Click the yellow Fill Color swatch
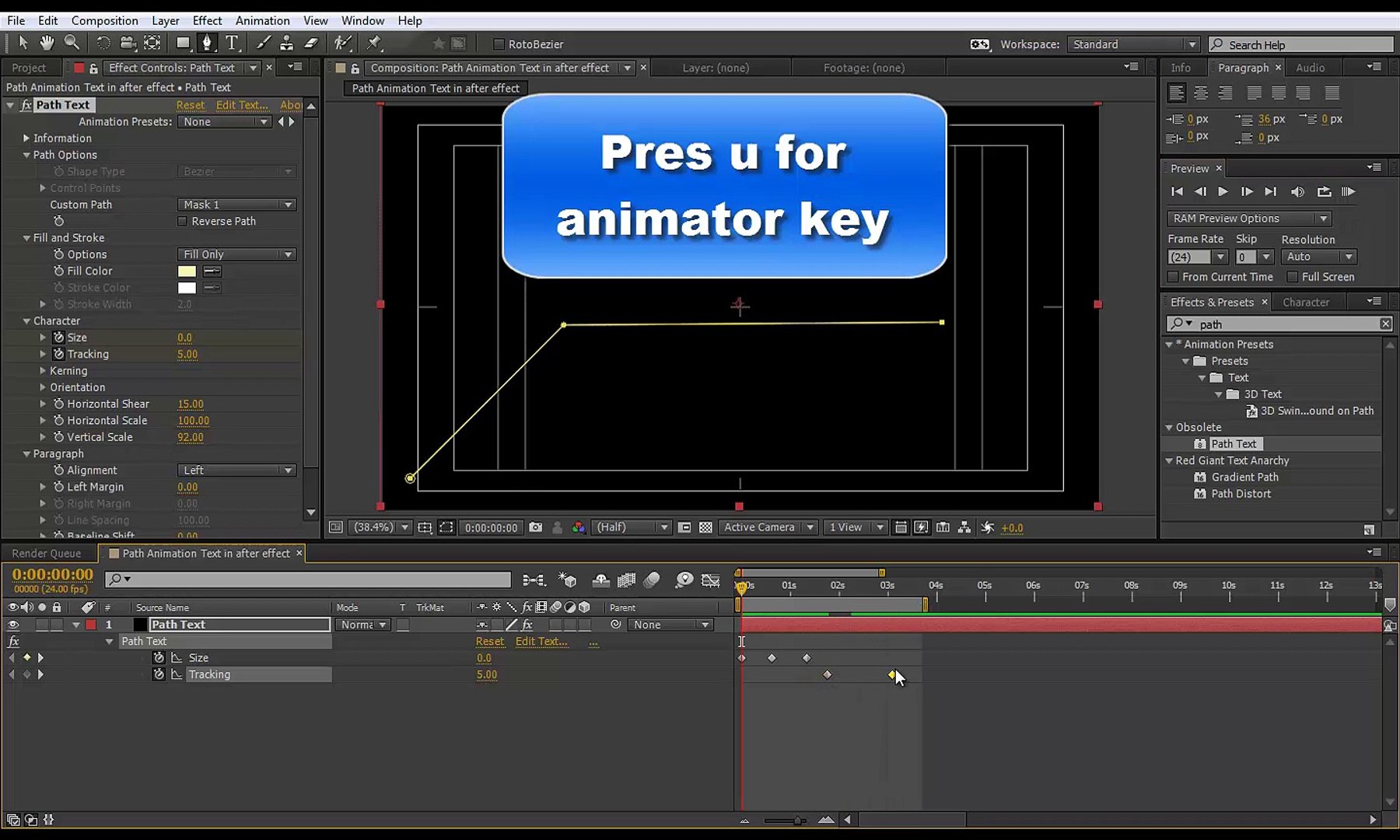The height and width of the screenshot is (840, 1400). click(187, 271)
